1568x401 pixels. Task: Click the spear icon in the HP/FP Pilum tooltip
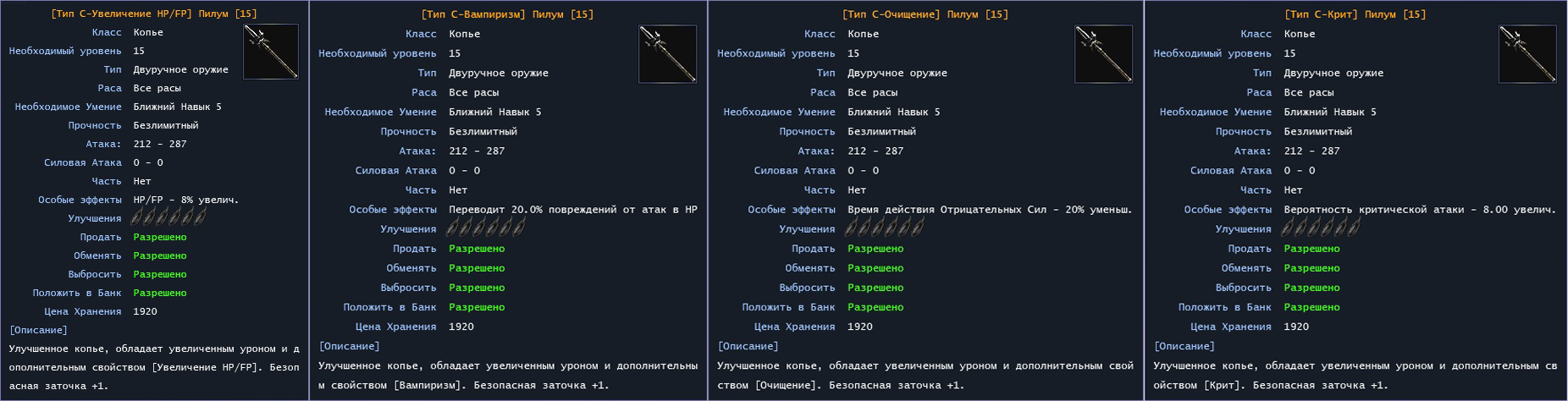271,52
